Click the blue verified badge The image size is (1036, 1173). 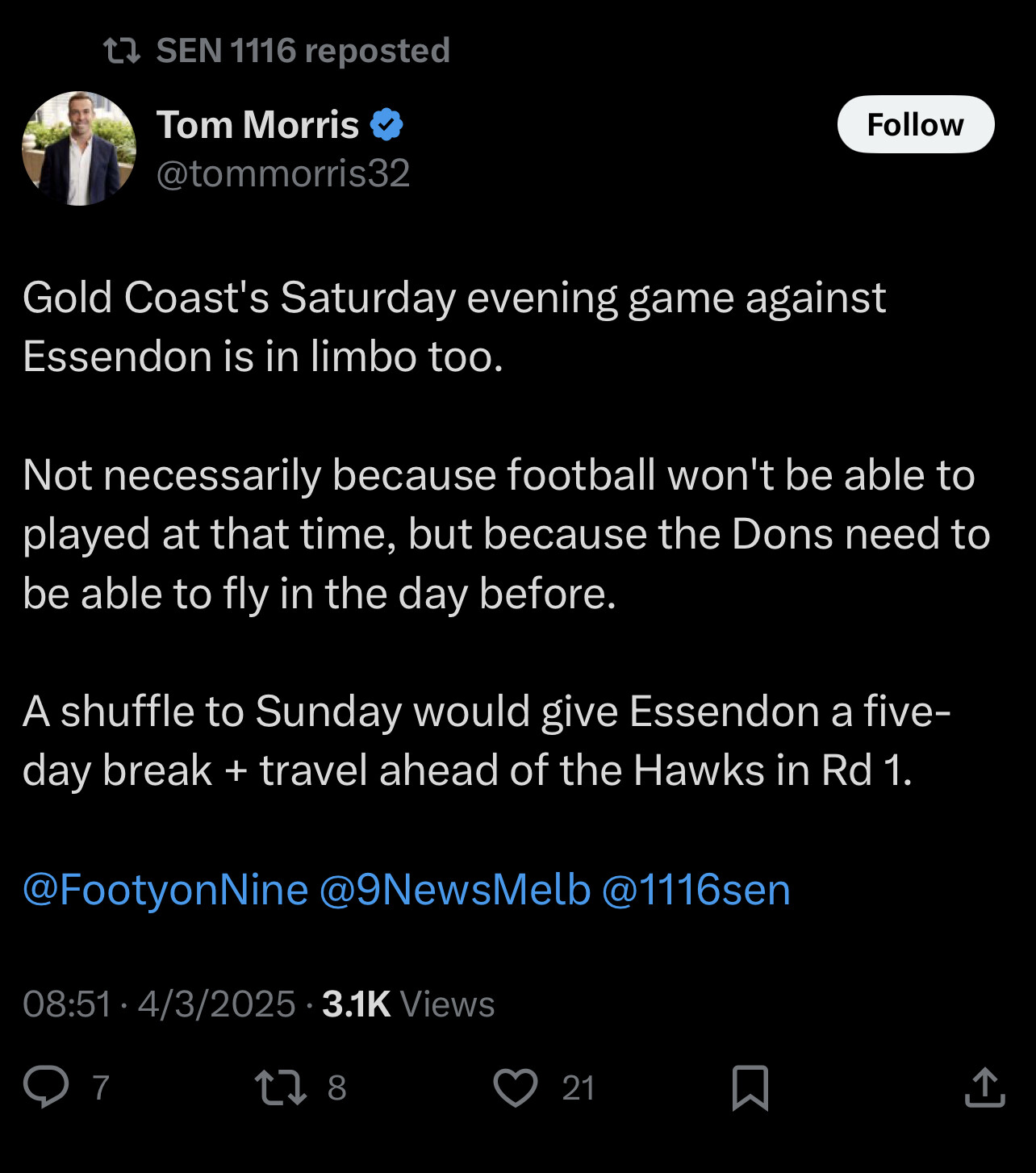pyautogui.click(x=386, y=124)
